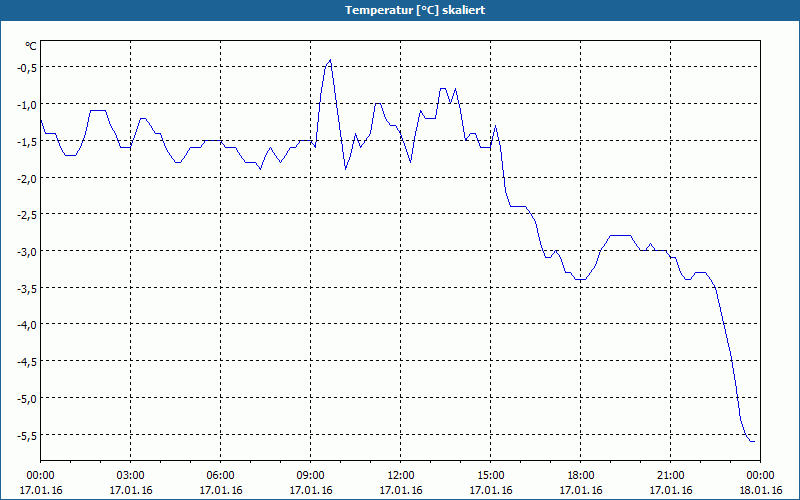
Task: Pick the -3,0 y-axis tick label
Action: coord(28,252)
